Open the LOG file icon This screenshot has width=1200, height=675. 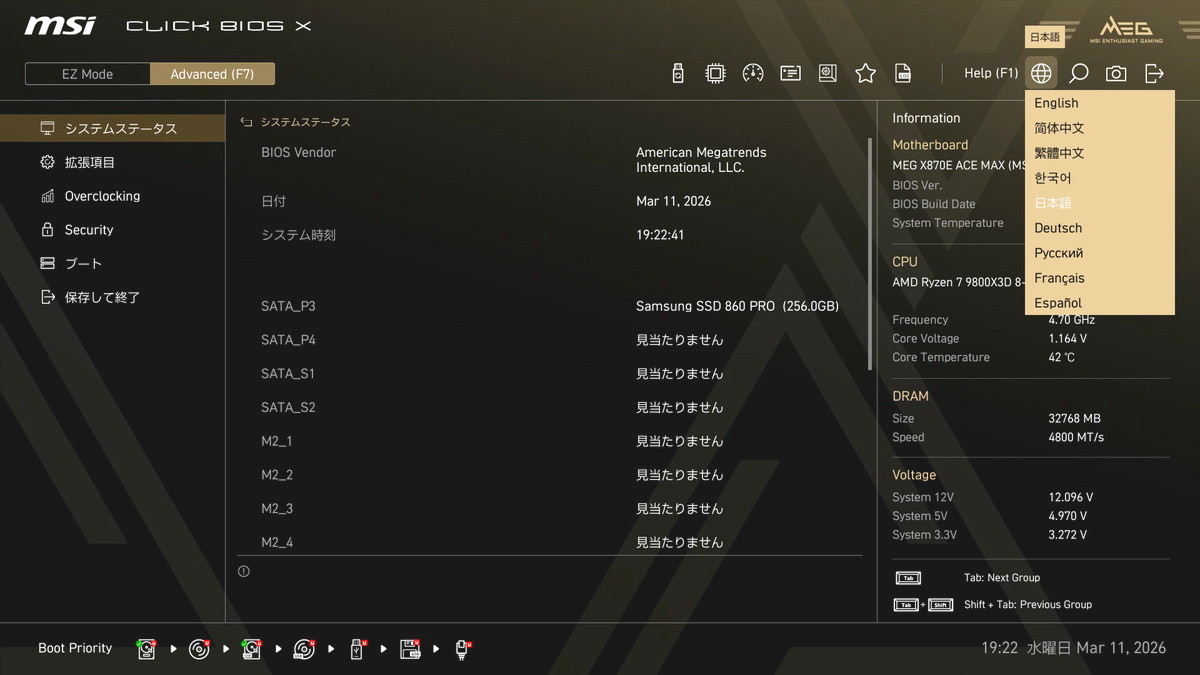pos(903,73)
